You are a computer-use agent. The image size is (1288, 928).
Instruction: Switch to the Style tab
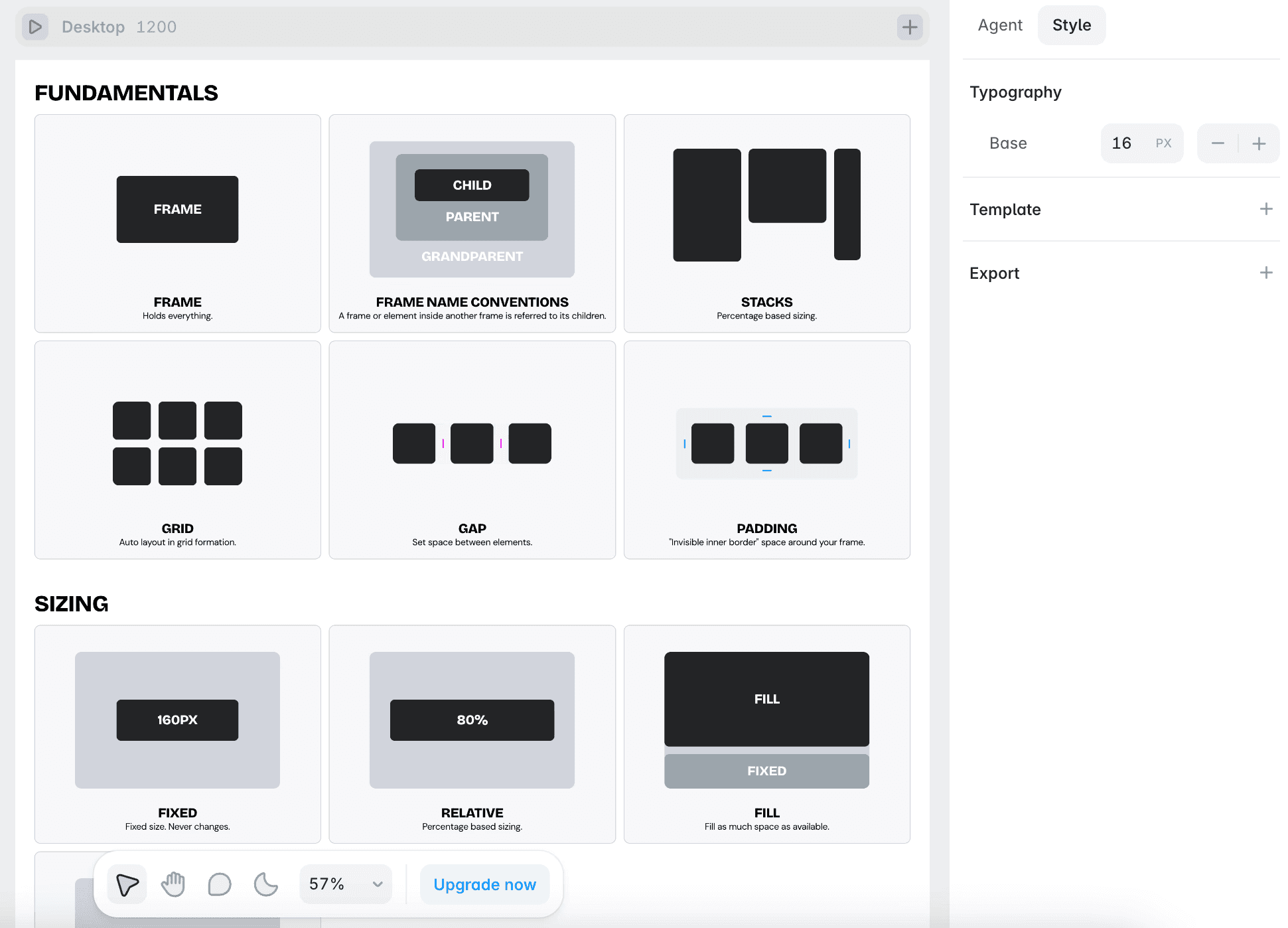pyautogui.click(x=1072, y=25)
